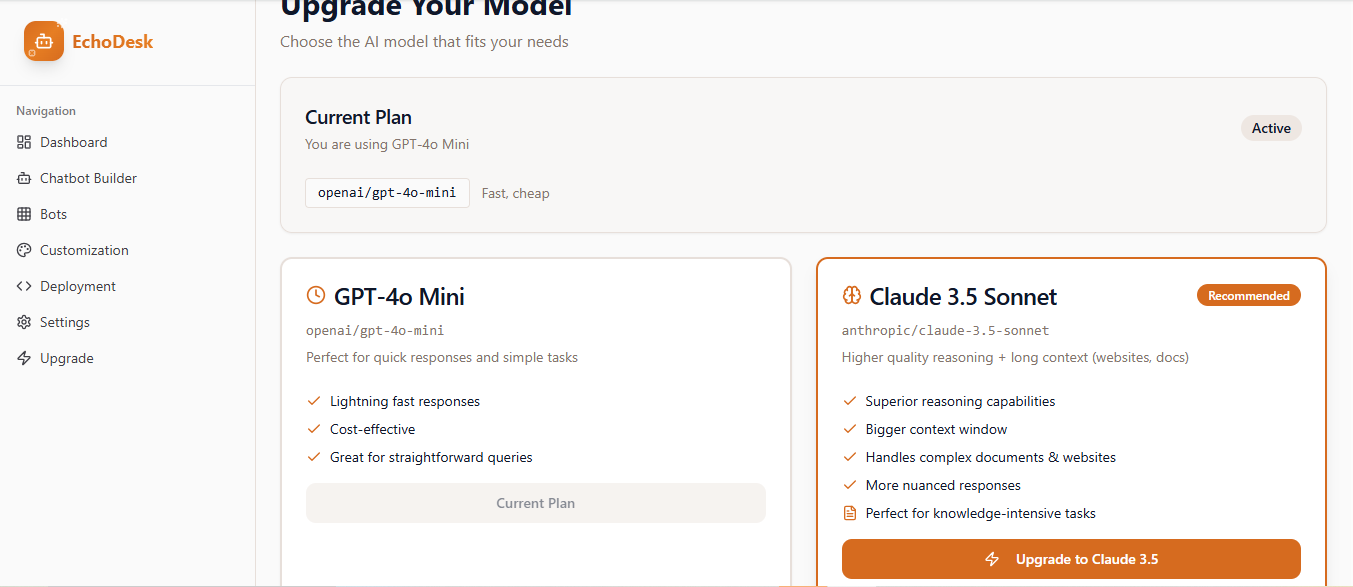The width and height of the screenshot is (1353, 587).
Task: Click the brain icon beside Claude 3.5 Sonnet
Action: click(x=852, y=295)
